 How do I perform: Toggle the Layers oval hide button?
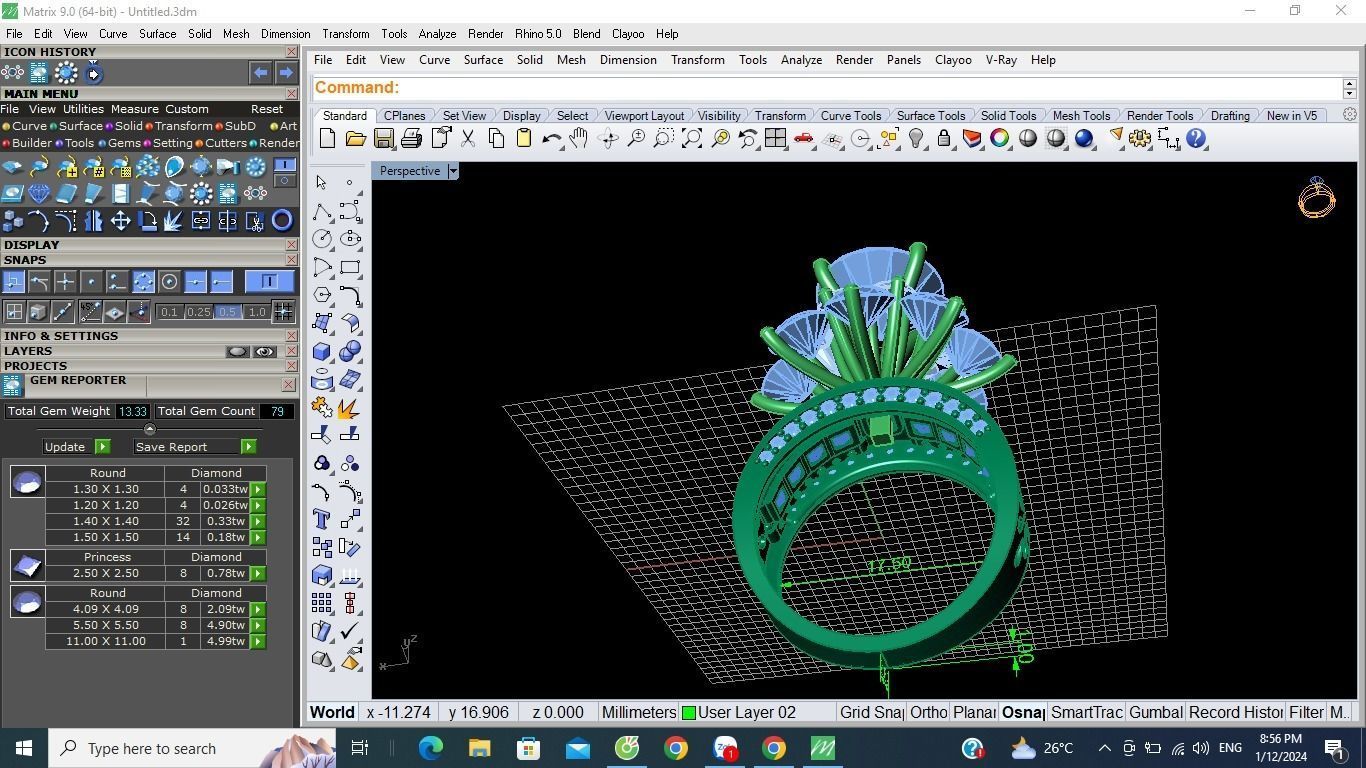(237, 352)
